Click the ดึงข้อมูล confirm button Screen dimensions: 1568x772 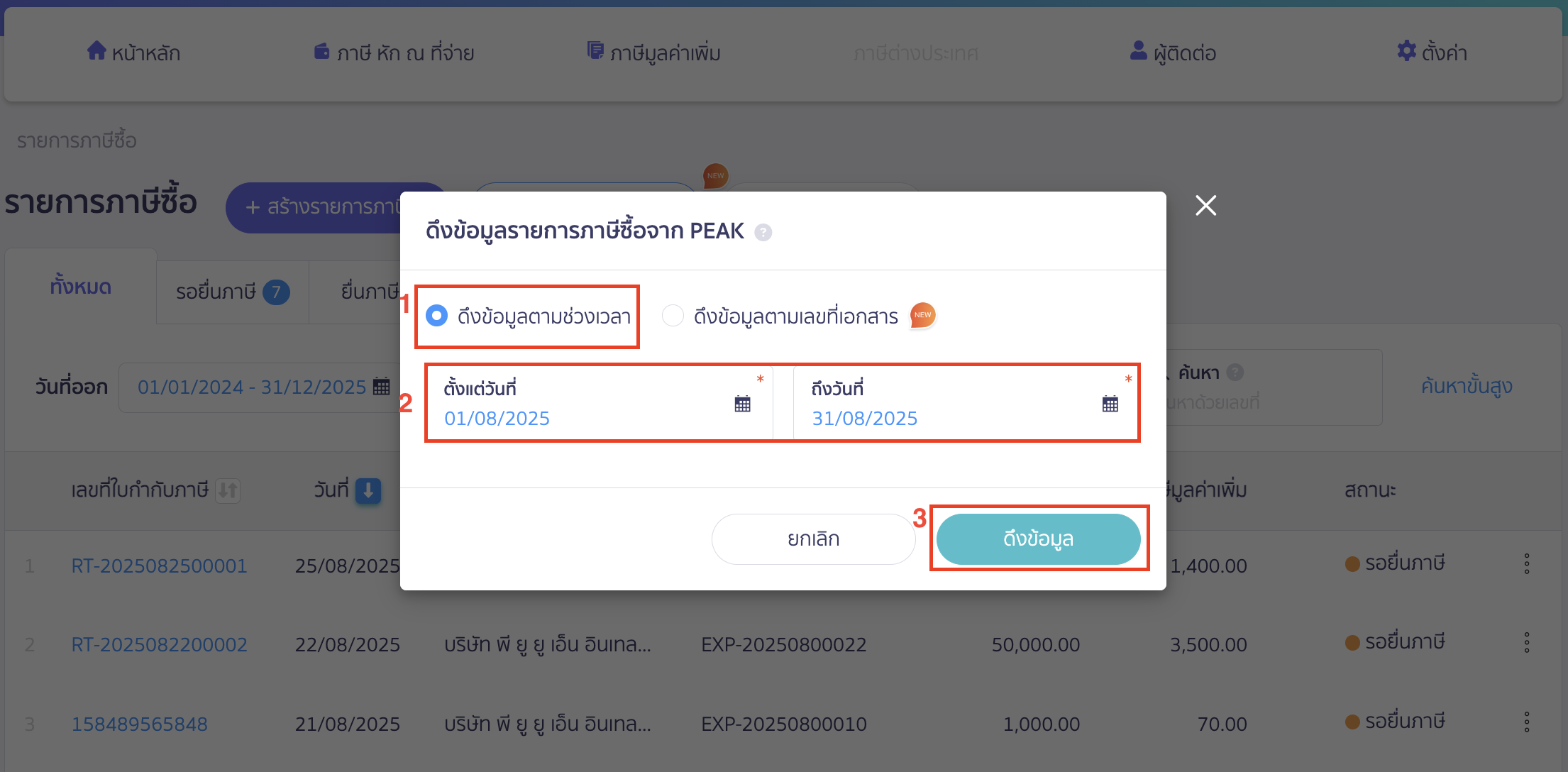[1038, 539]
